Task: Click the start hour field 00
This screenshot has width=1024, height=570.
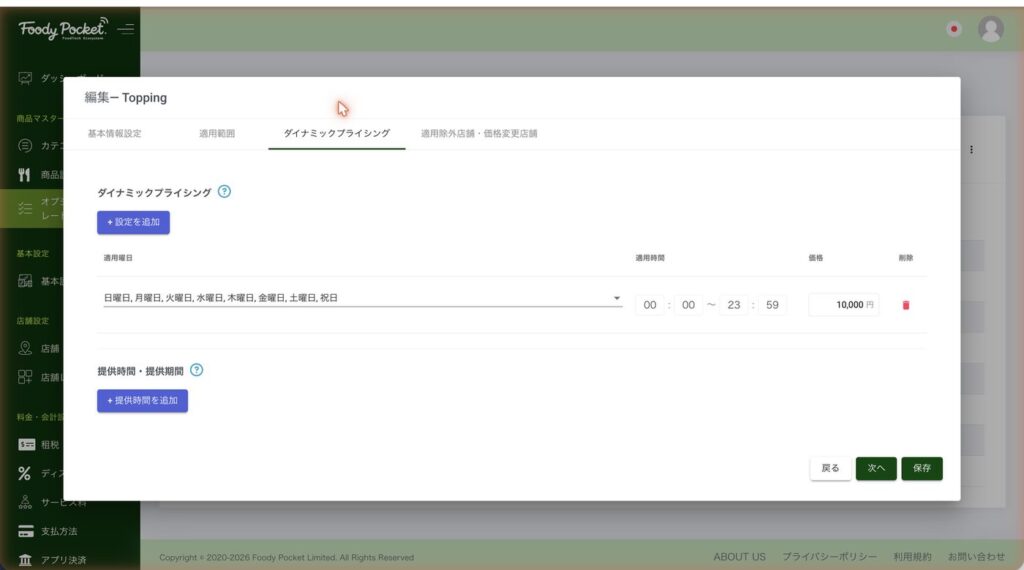Action: point(650,305)
